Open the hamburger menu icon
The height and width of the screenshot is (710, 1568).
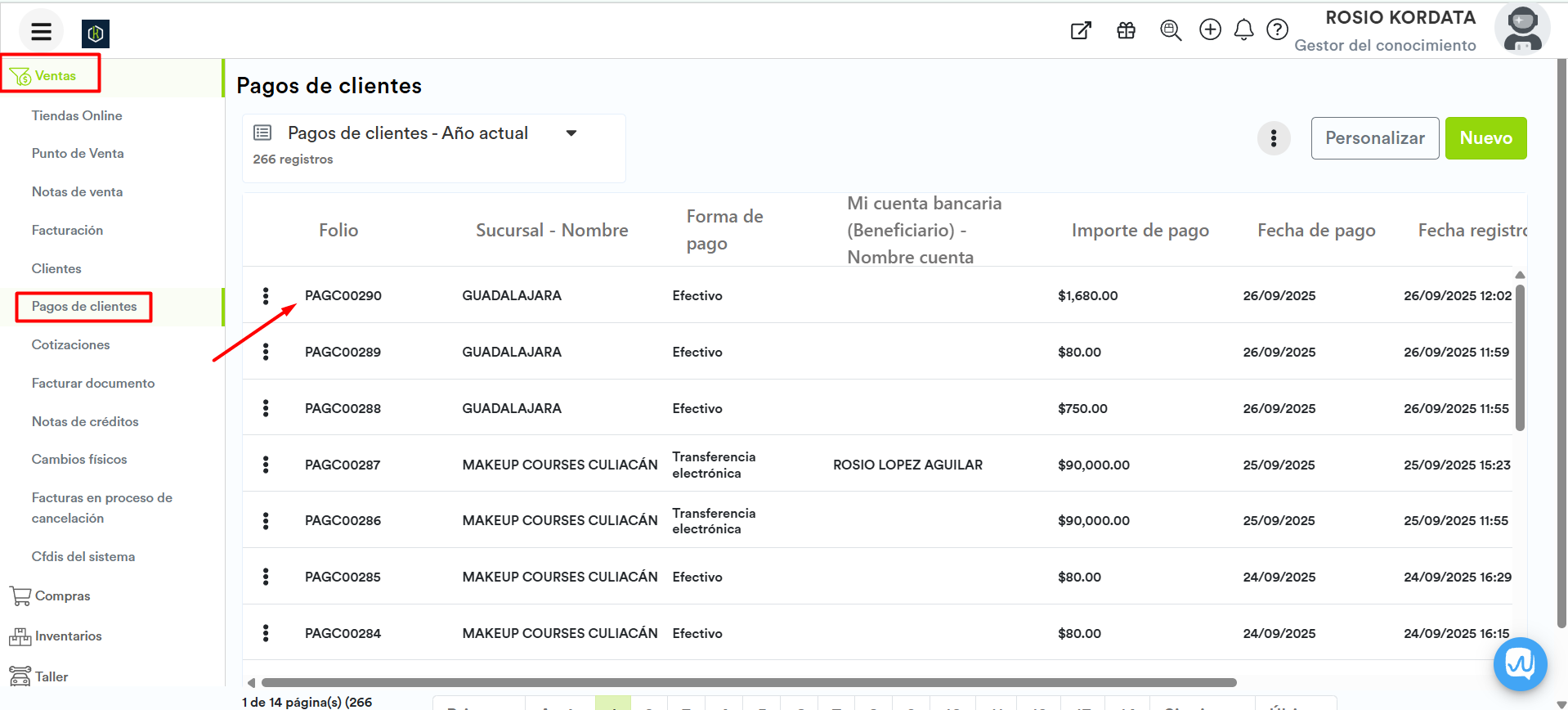[41, 32]
